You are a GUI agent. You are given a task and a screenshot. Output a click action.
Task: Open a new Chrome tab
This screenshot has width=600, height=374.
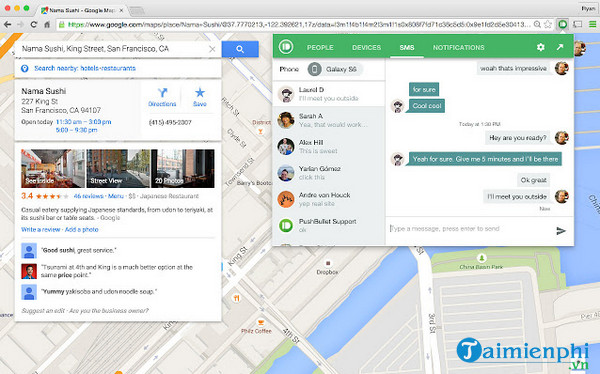coord(136,11)
